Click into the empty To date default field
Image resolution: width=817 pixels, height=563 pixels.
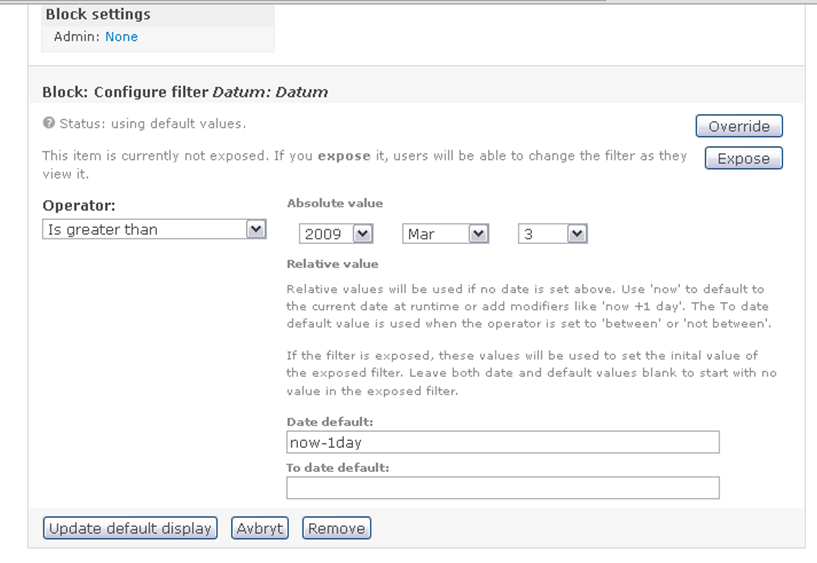point(503,488)
